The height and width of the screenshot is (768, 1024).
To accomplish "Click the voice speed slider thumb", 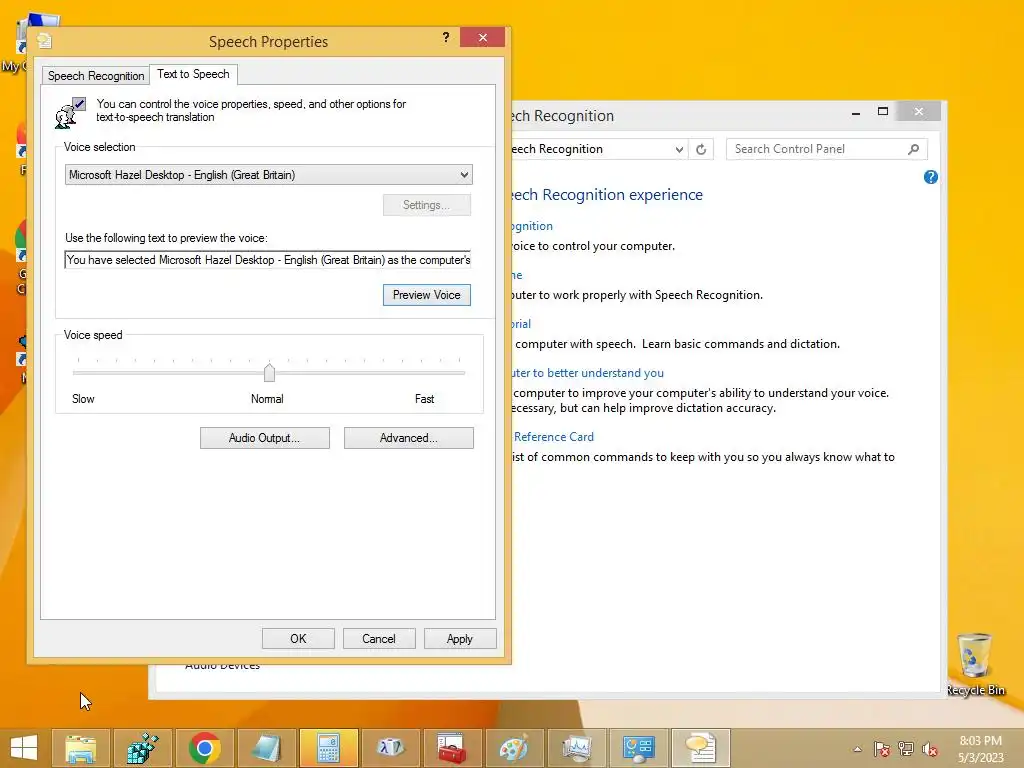I will (x=269, y=372).
